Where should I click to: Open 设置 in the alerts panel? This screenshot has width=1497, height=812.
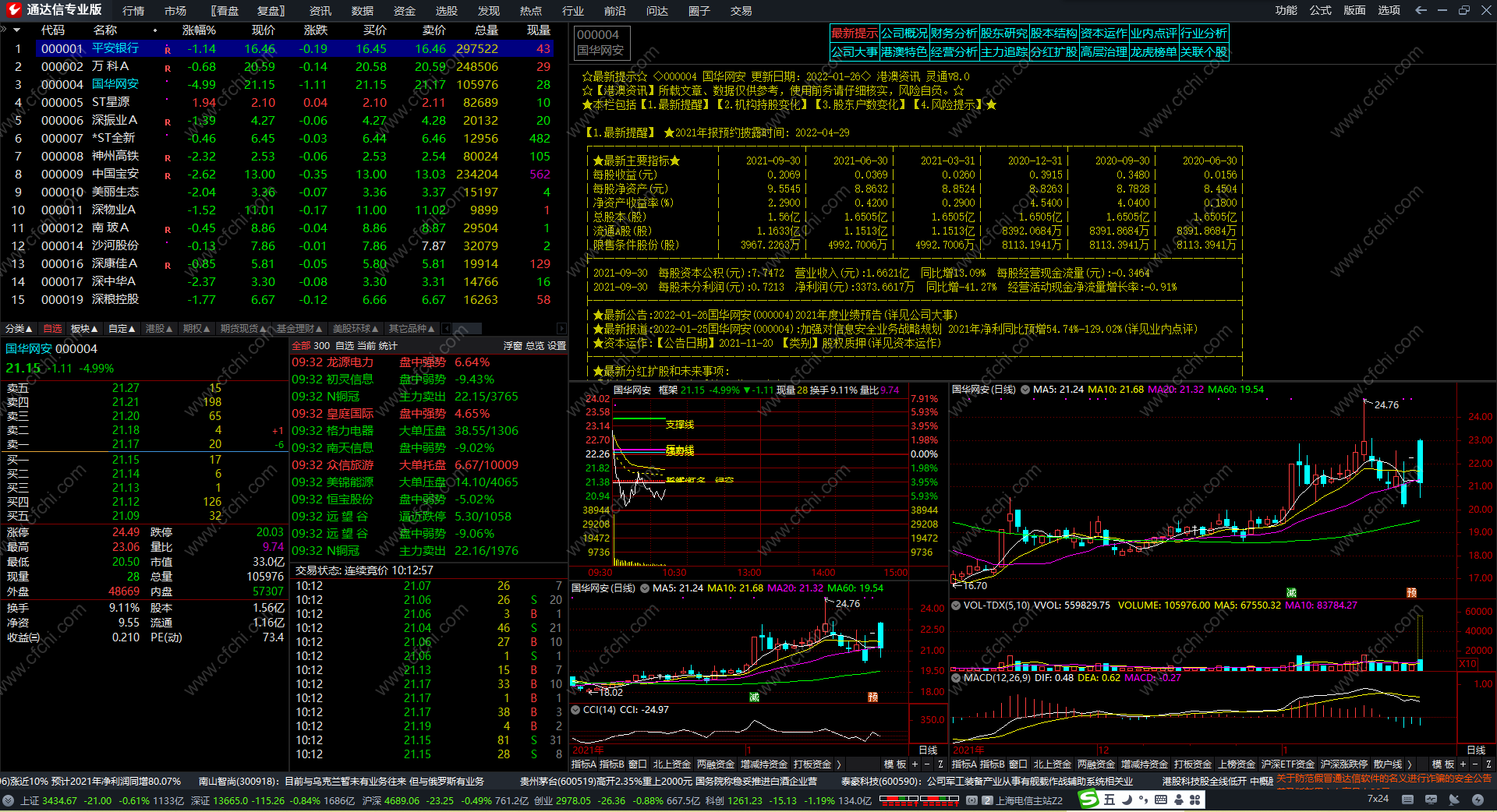point(557,346)
